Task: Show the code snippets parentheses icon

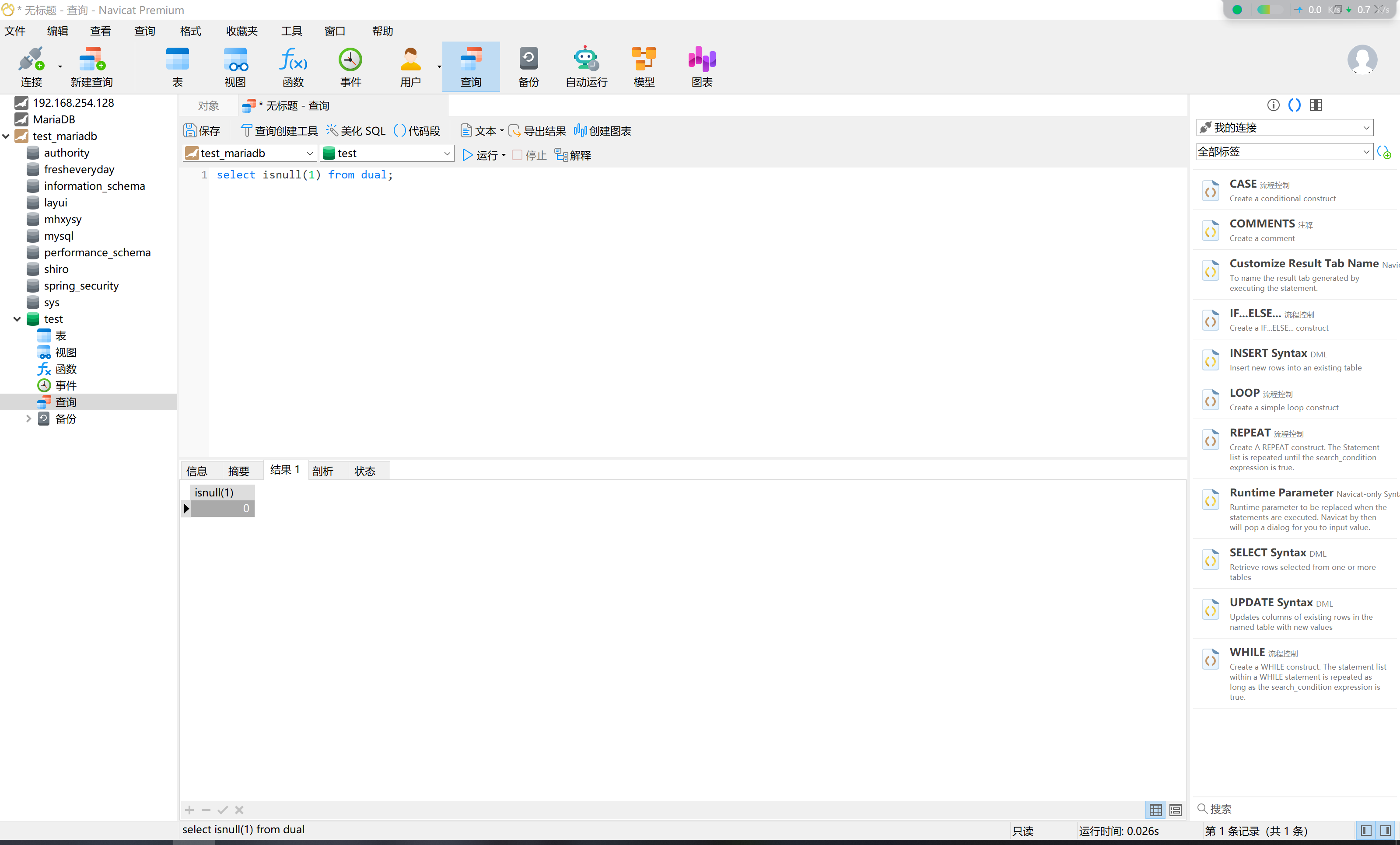Action: coord(1294,105)
